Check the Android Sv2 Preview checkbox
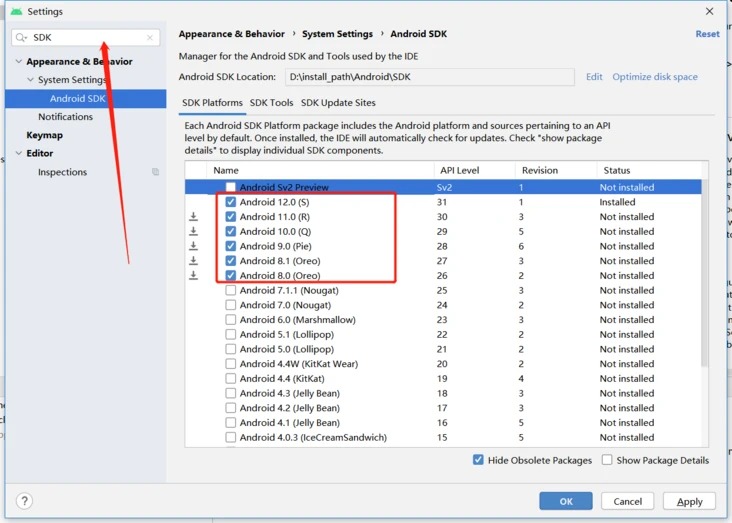 [x=231, y=187]
